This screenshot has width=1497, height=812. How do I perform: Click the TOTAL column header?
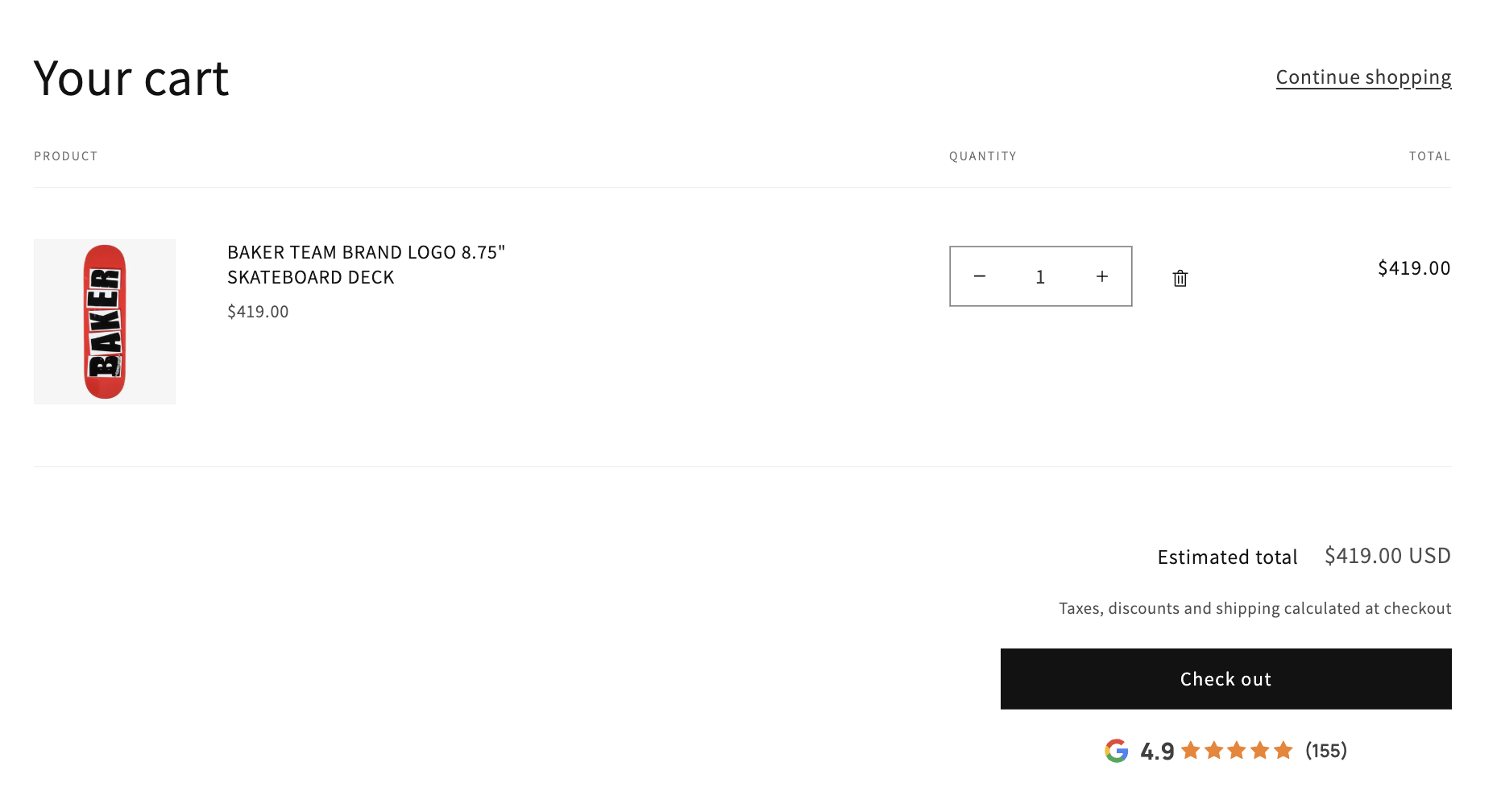coord(1429,156)
